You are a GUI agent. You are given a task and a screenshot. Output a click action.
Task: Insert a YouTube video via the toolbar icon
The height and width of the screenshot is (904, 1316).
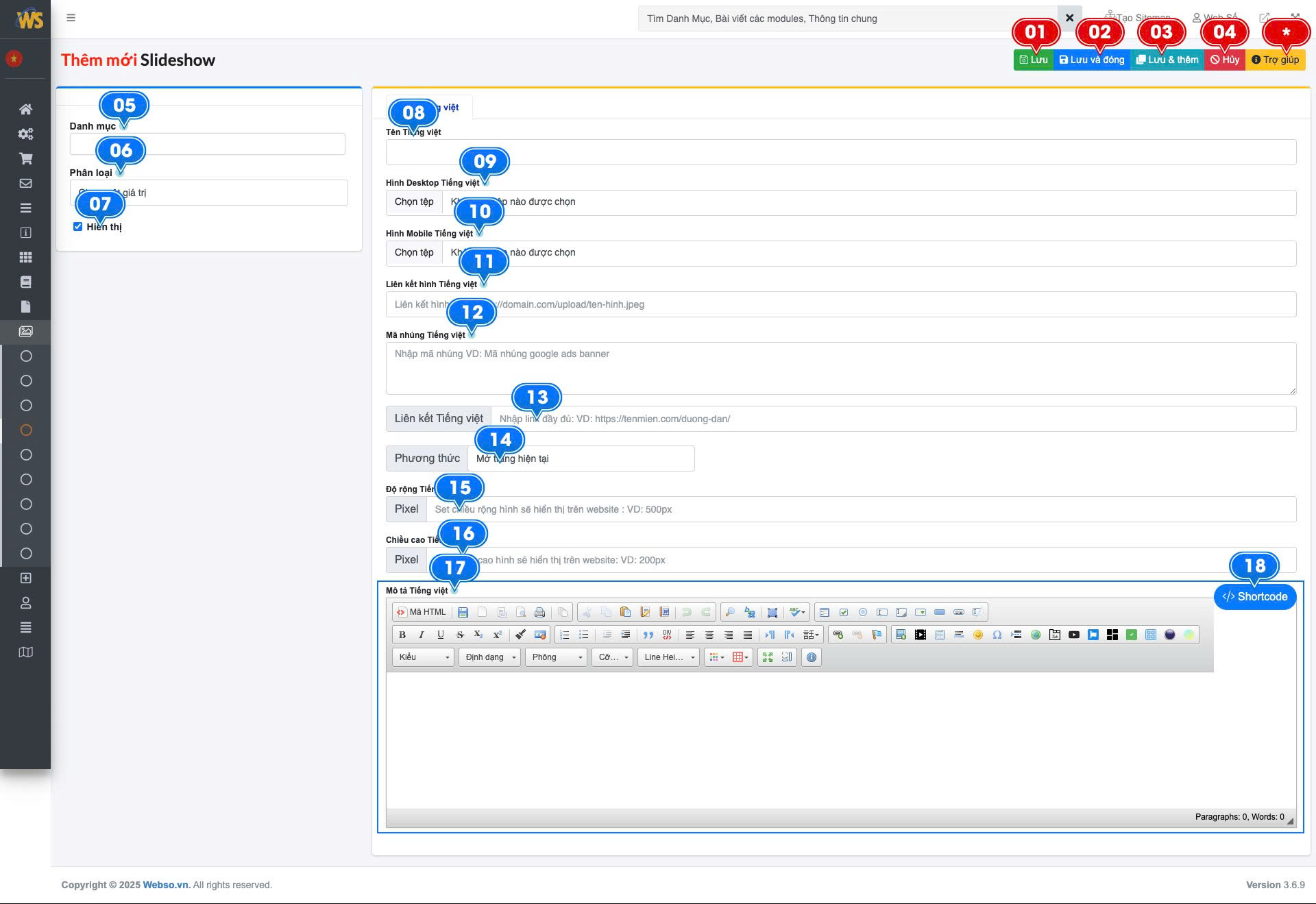click(1074, 635)
